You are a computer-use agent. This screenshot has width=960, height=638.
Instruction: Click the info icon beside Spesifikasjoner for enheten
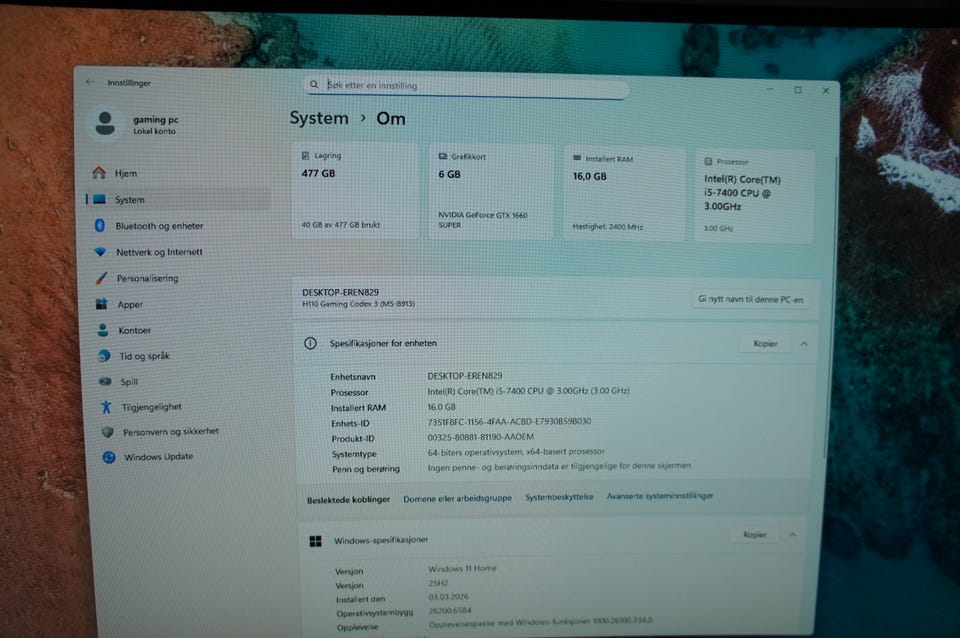click(x=310, y=343)
